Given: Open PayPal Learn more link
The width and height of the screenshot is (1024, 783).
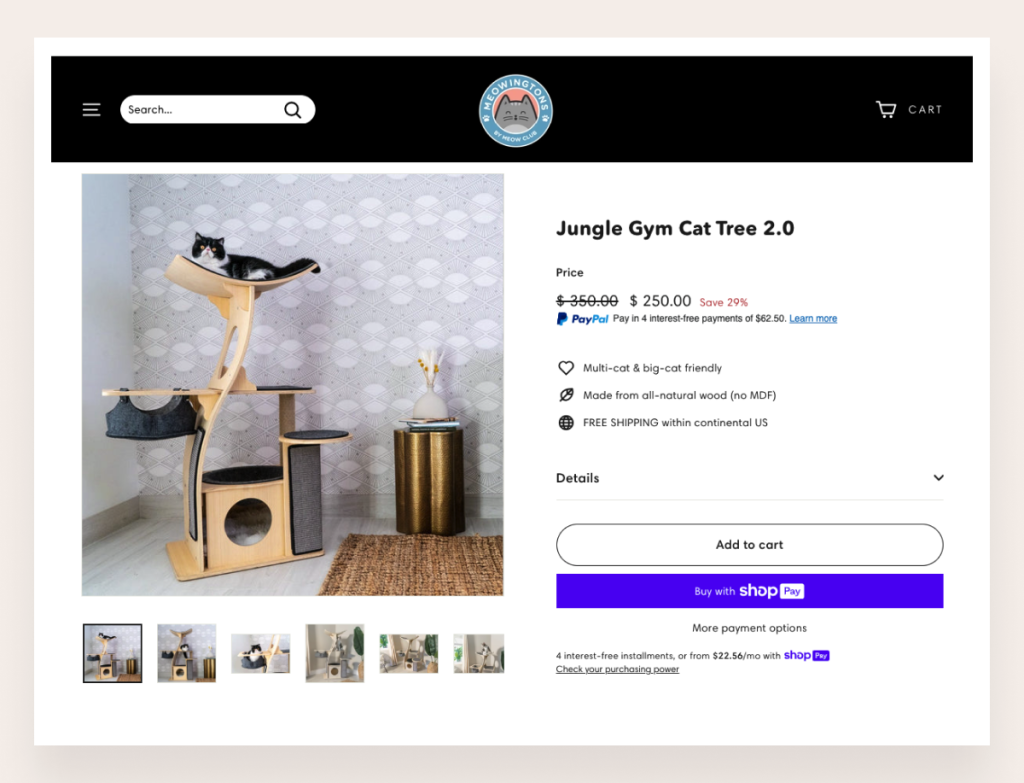Looking at the screenshot, I should coord(813,319).
